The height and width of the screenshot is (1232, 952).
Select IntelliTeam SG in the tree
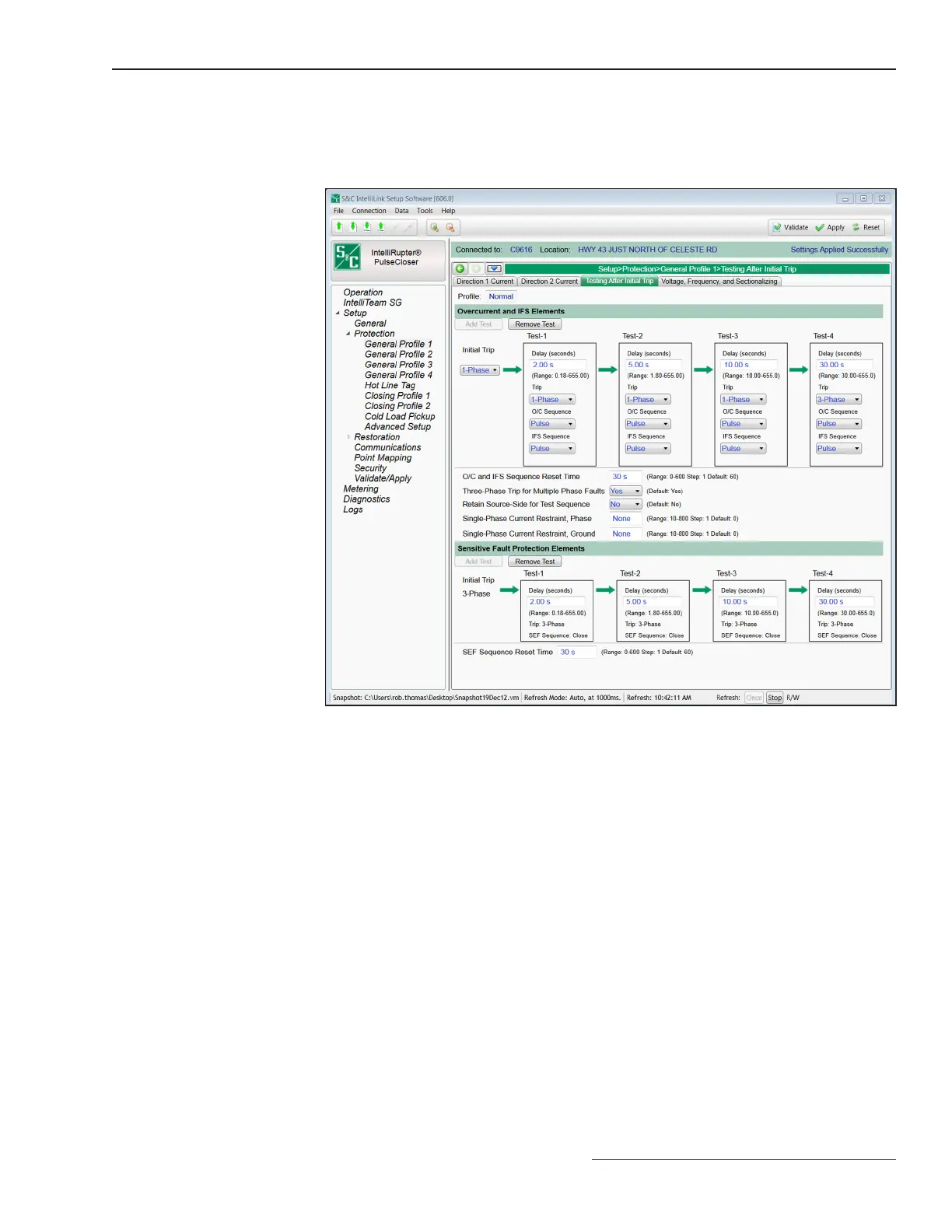(373, 303)
